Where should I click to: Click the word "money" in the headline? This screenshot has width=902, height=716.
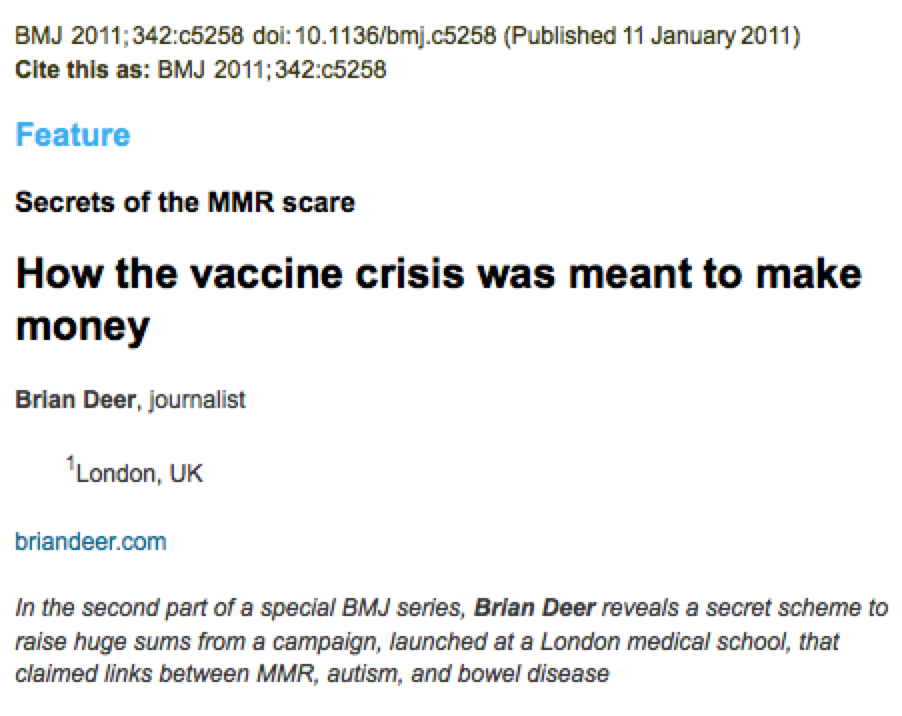point(83,325)
